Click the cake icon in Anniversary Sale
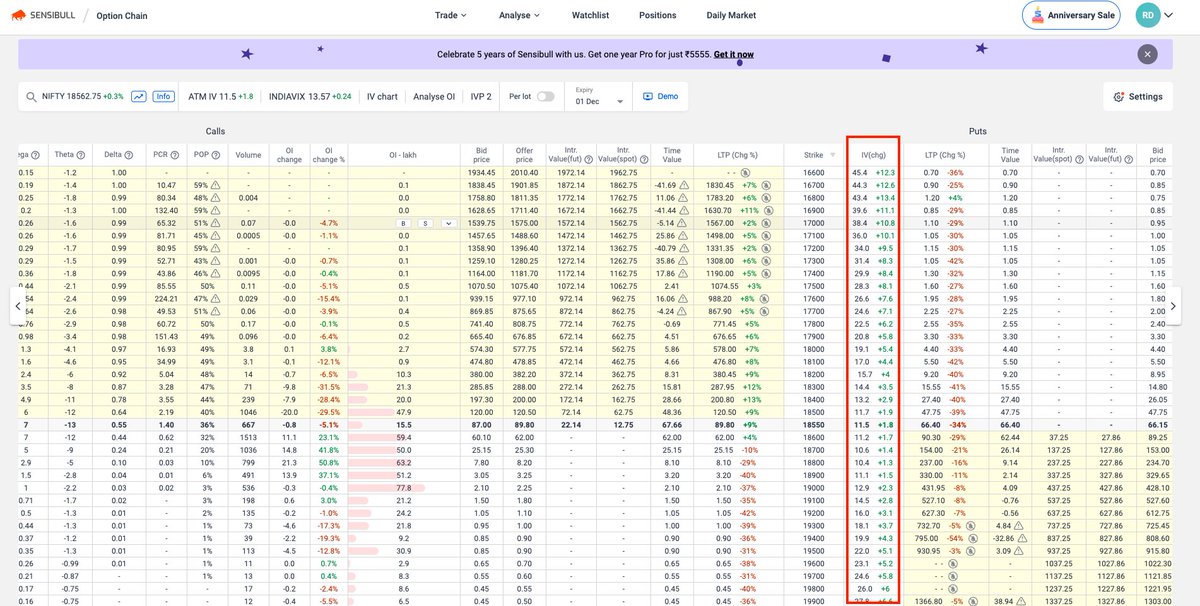 pyautogui.click(x=1036, y=15)
